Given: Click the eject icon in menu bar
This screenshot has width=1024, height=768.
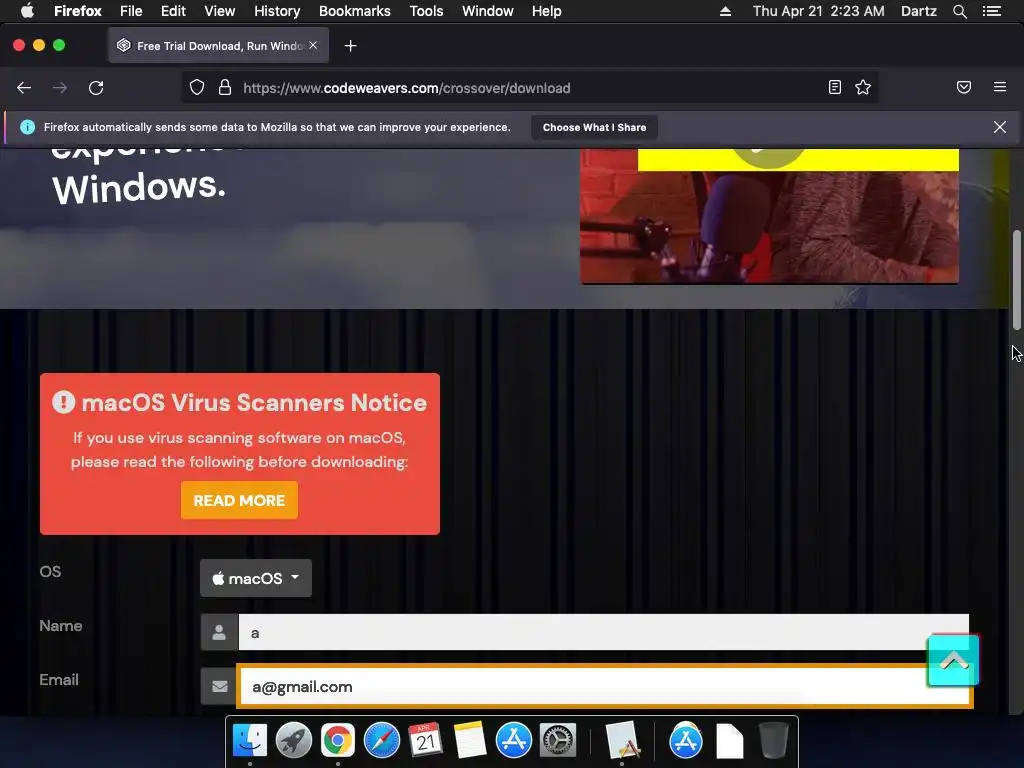Looking at the screenshot, I should pos(725,11).
